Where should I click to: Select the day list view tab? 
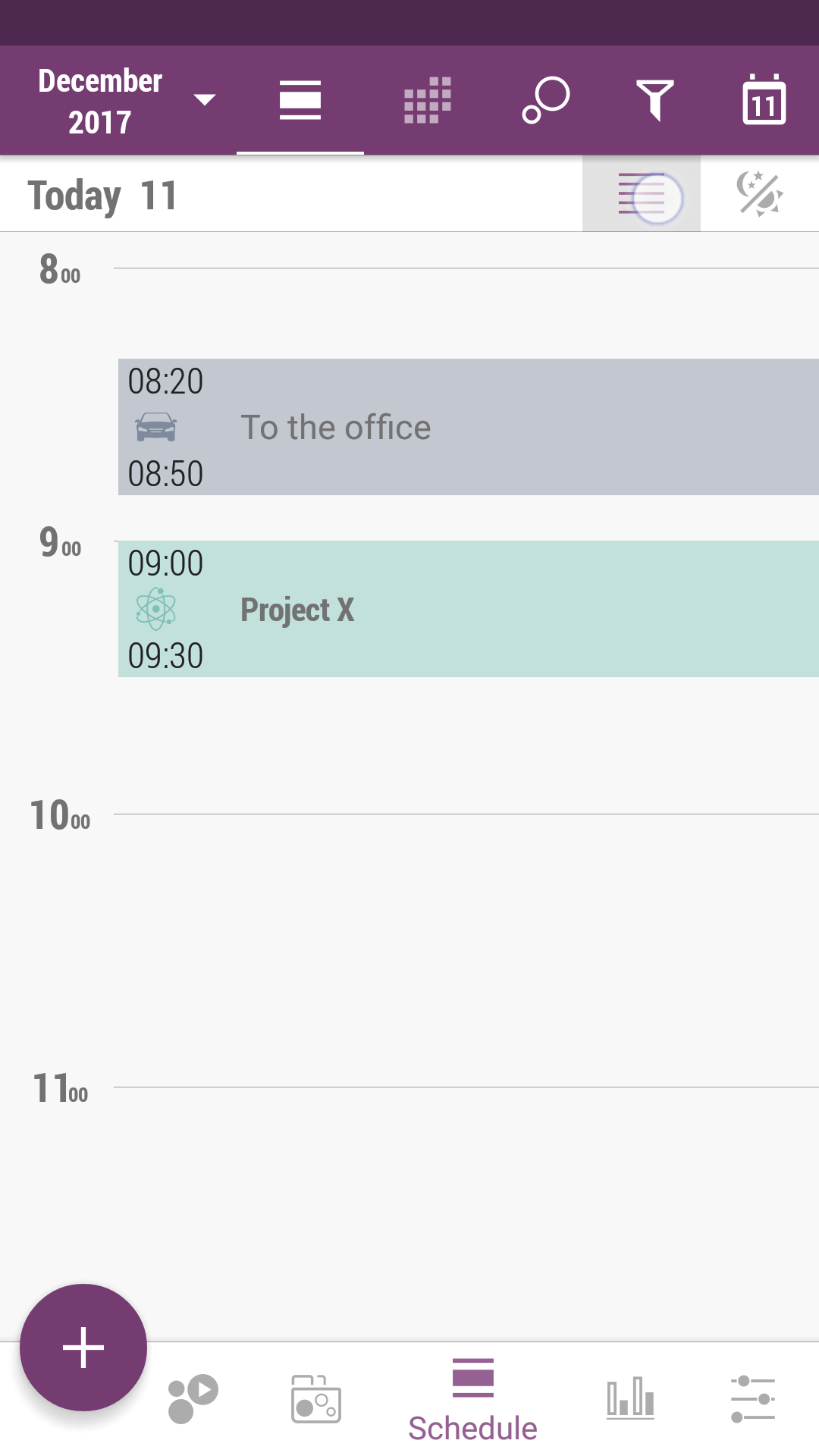[x=300, y=100]
